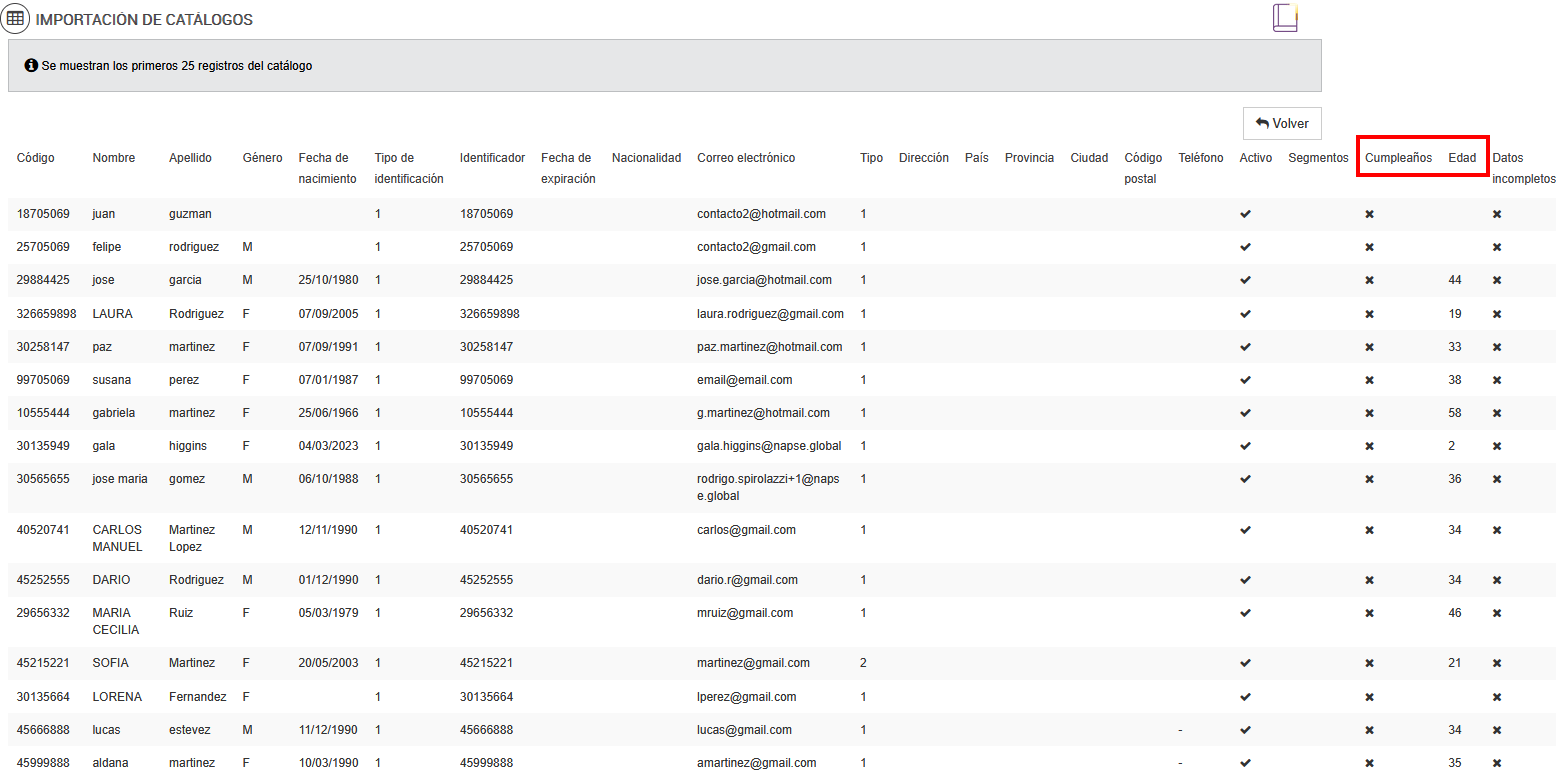
Task: Click the Datos incompletos column header
Action: [1523, 168]
